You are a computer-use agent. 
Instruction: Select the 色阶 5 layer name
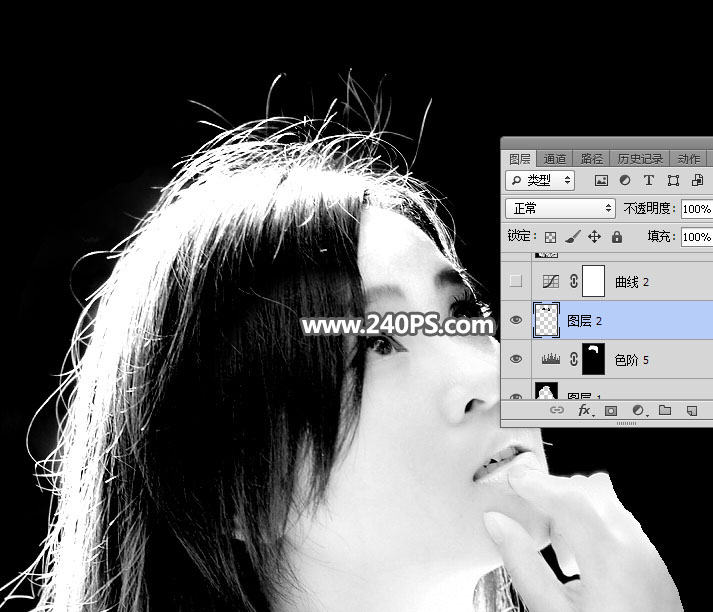(631, 360)
